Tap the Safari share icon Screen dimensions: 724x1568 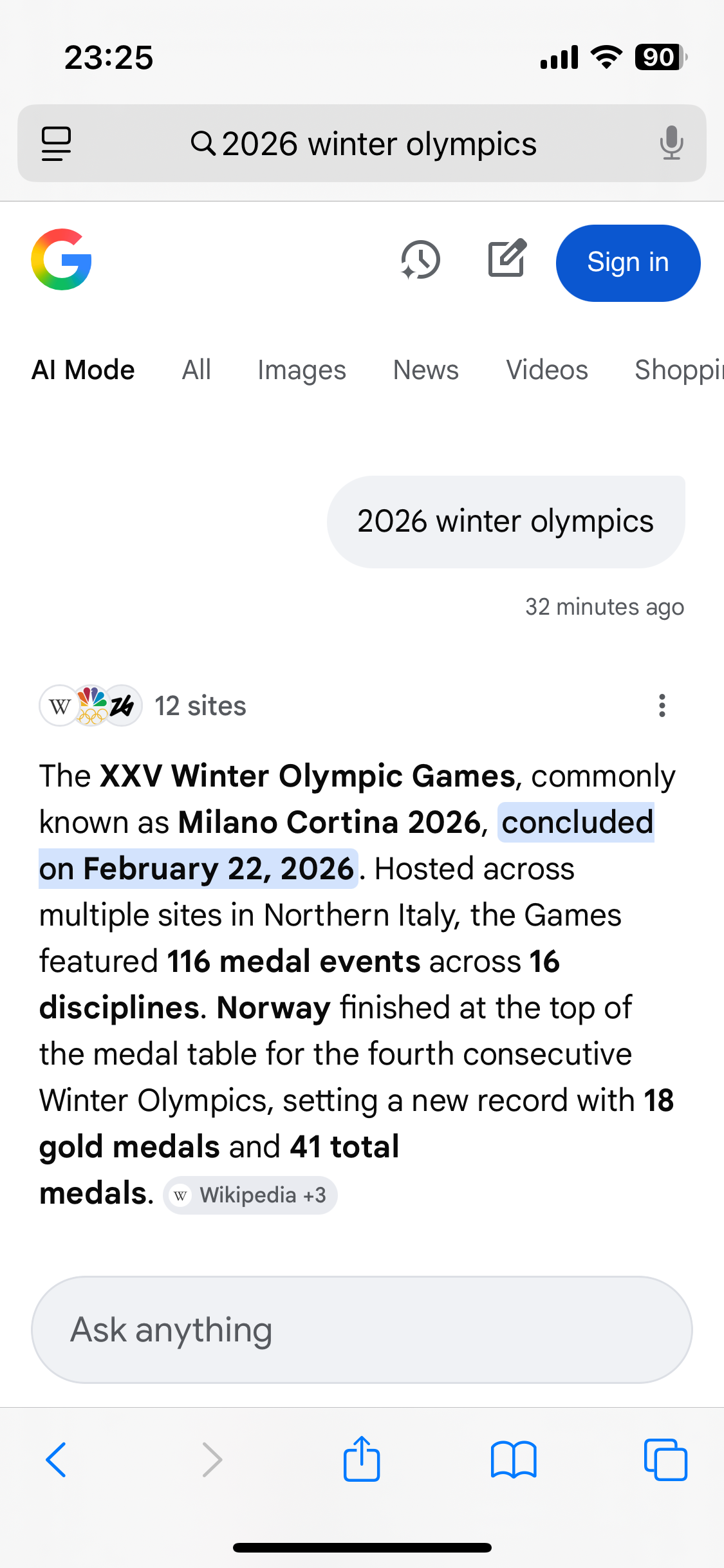tap(362, 1459)
